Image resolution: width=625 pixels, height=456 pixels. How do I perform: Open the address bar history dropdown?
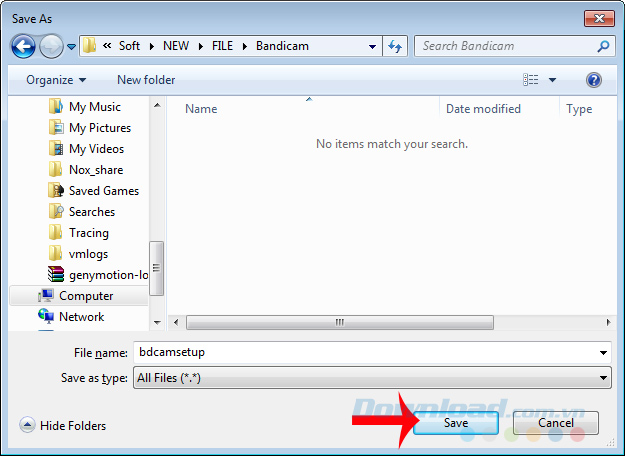[x=372, y=47]
